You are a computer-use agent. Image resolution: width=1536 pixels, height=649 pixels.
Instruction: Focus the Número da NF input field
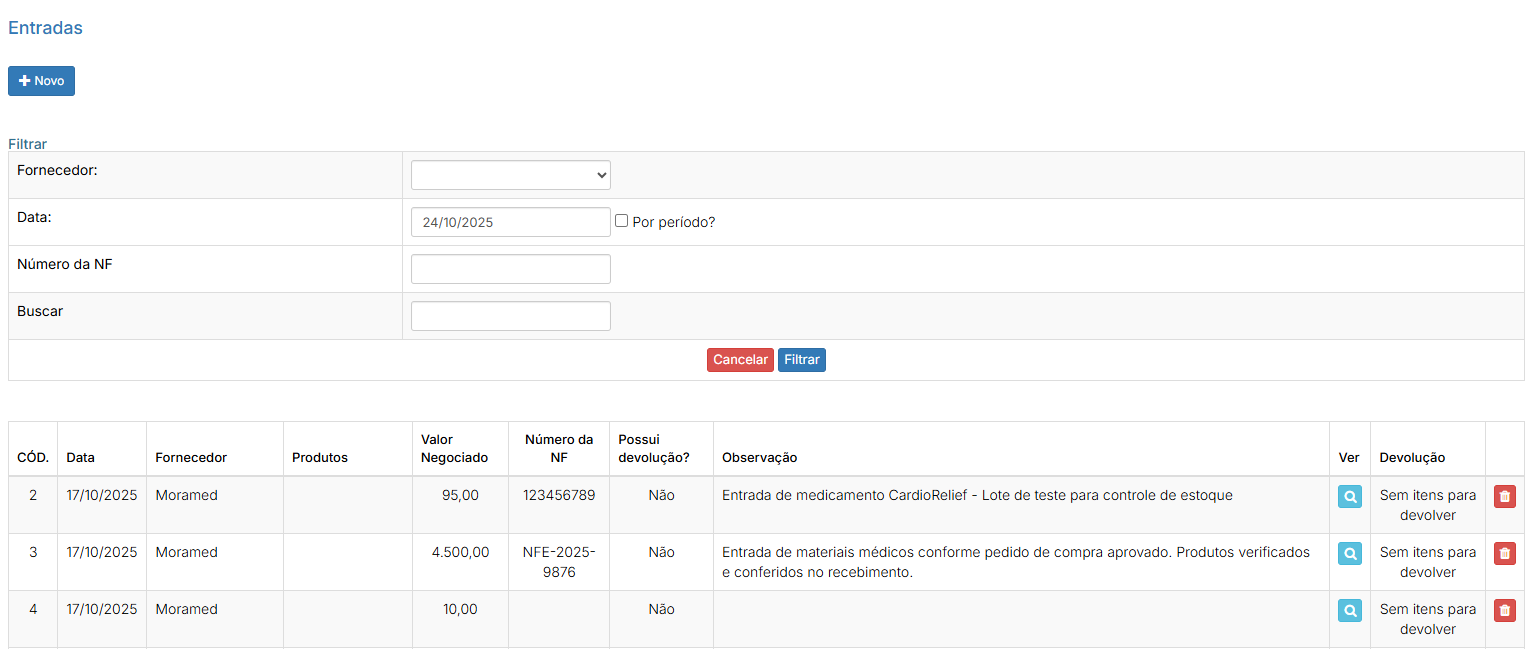point(510,269)
